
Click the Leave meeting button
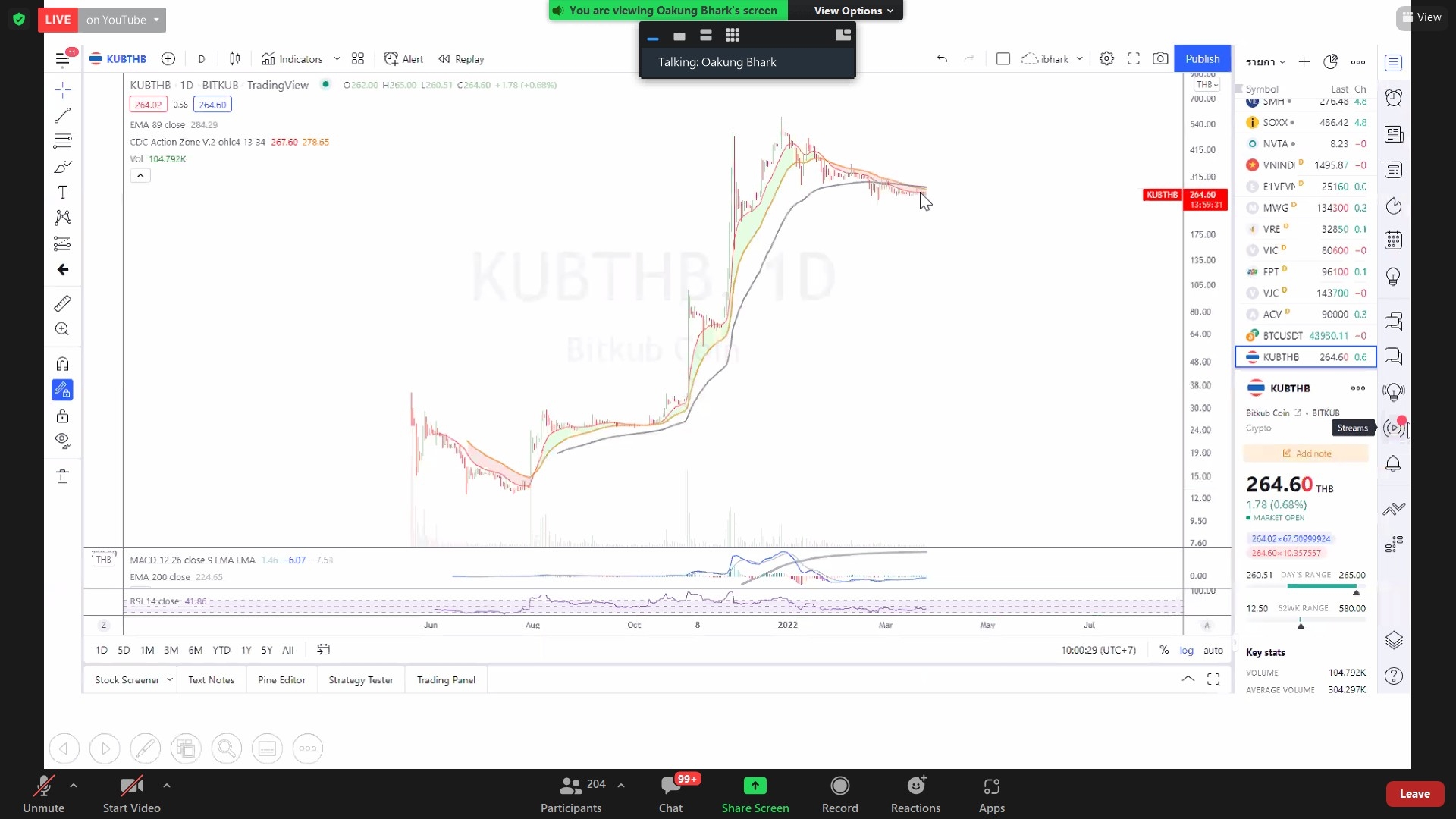tap(1414, 794)
